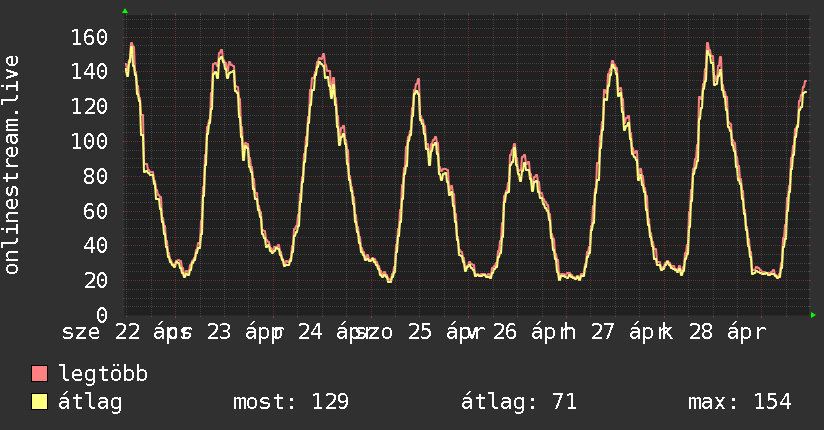Click the pink legtöbb legend swatch
824x430 pixels.
(39, 373)
